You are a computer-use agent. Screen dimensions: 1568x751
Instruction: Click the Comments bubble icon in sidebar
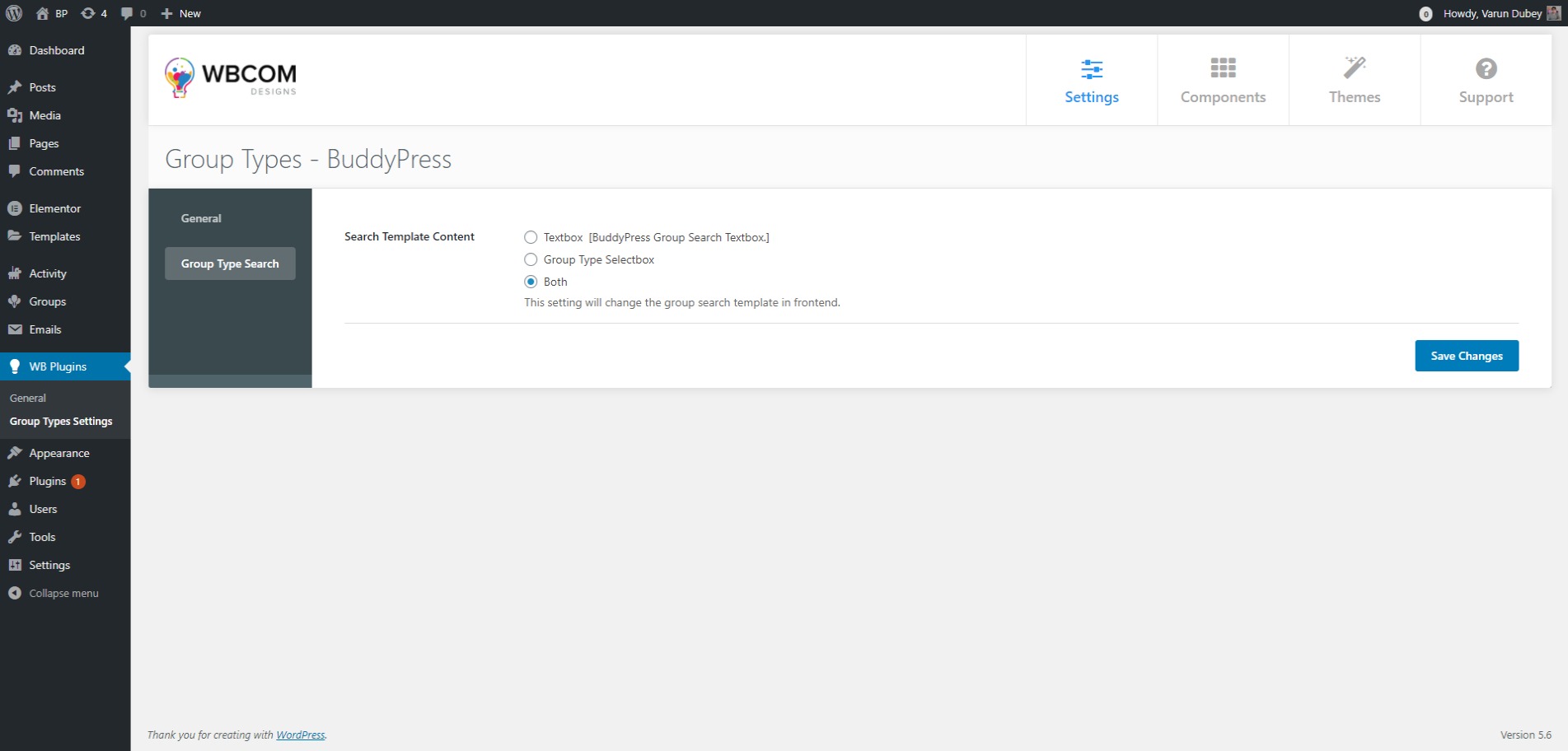(15, 171)
